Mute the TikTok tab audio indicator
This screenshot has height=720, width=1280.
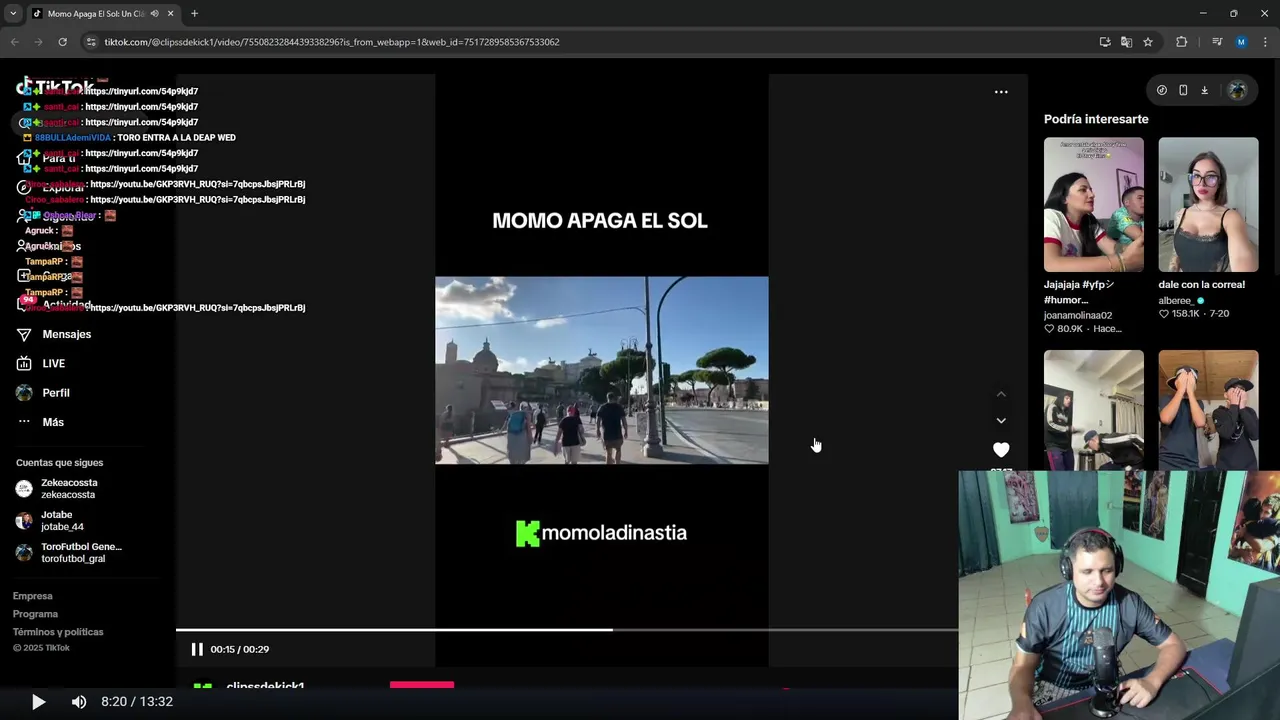[x=155, y=14]
